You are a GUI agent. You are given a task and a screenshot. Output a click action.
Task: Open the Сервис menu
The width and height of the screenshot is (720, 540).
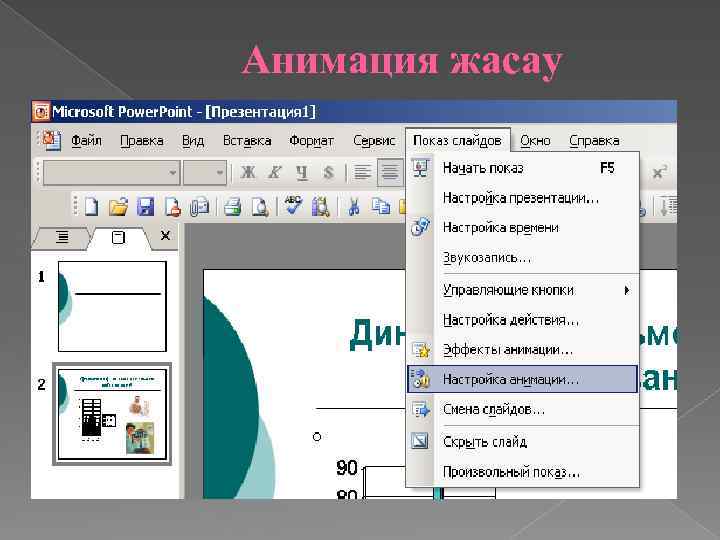[374, 141]
